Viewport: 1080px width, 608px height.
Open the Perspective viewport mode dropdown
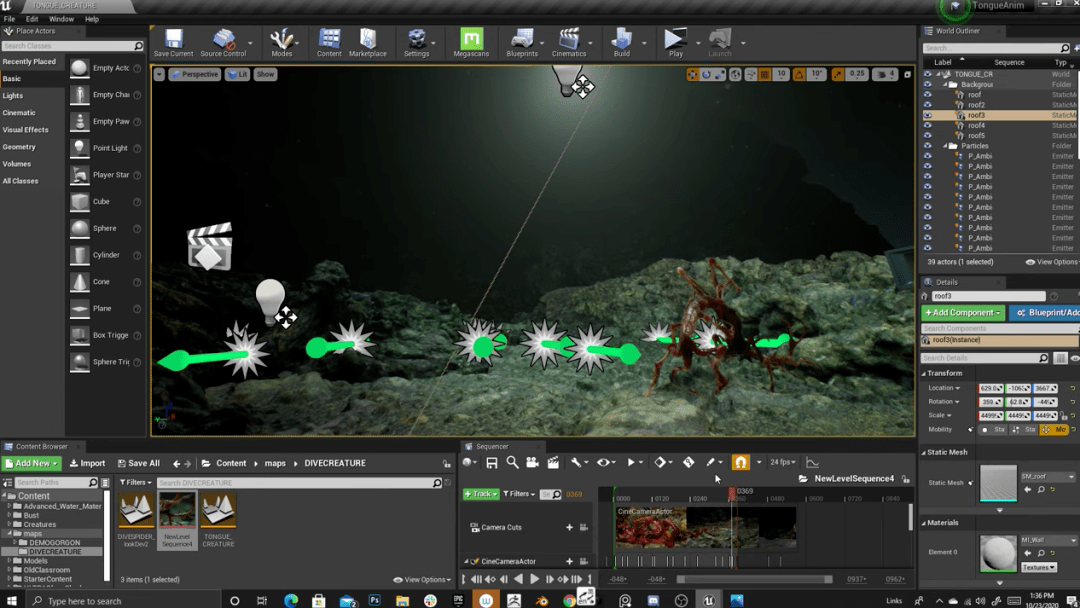pyautogui.click(x=194, y=74)
